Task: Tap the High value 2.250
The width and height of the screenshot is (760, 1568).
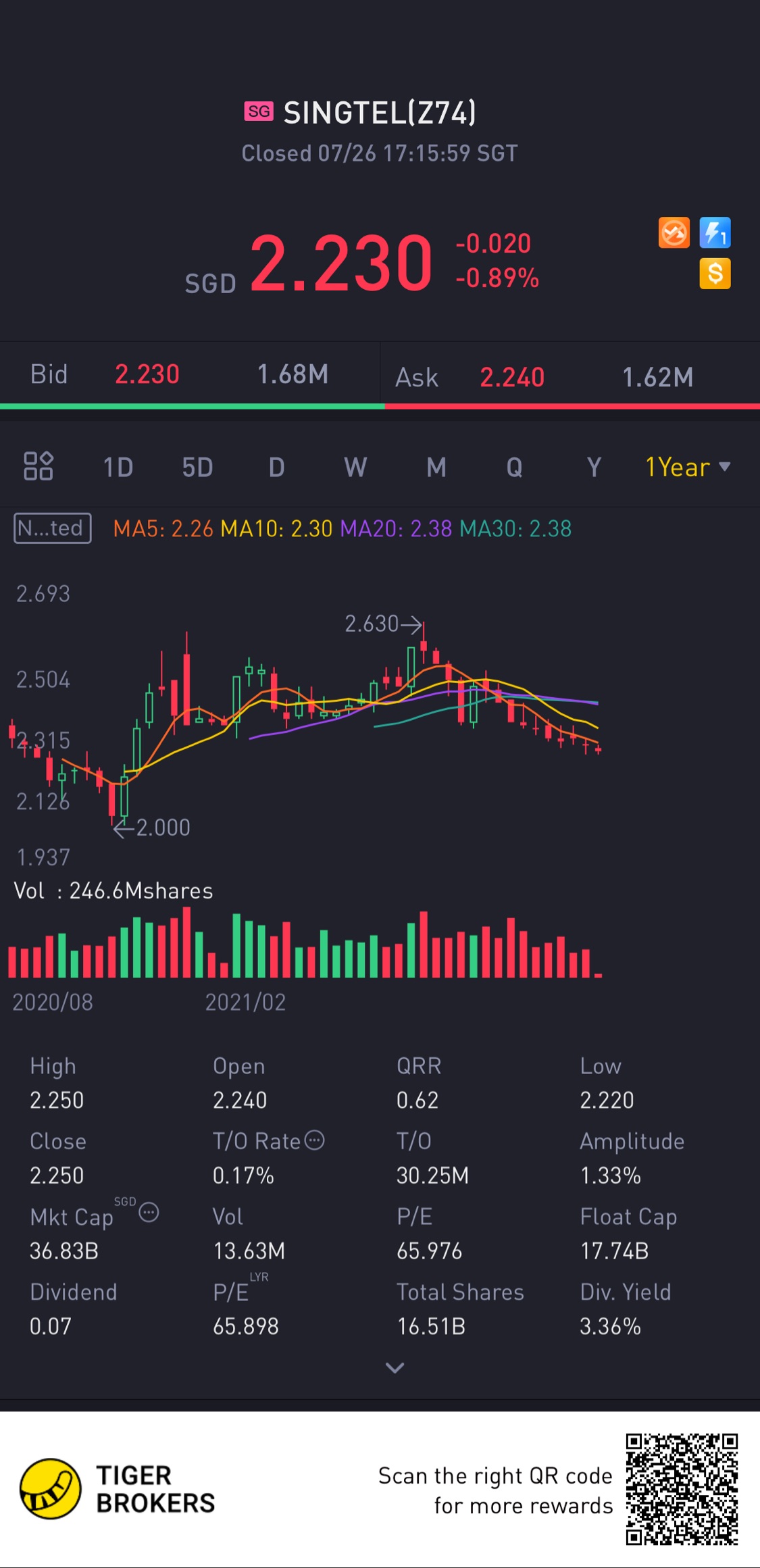Action: 57,1100
